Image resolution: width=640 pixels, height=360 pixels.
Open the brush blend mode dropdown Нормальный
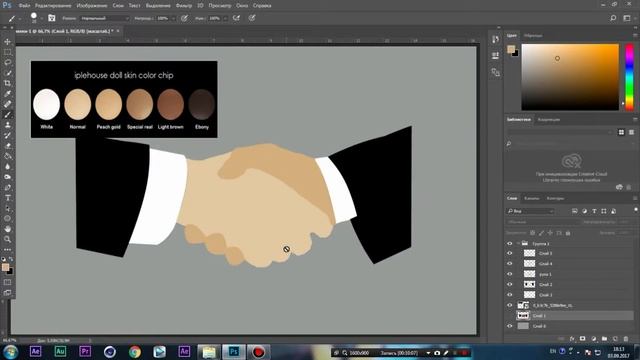[x=104, y=18]
